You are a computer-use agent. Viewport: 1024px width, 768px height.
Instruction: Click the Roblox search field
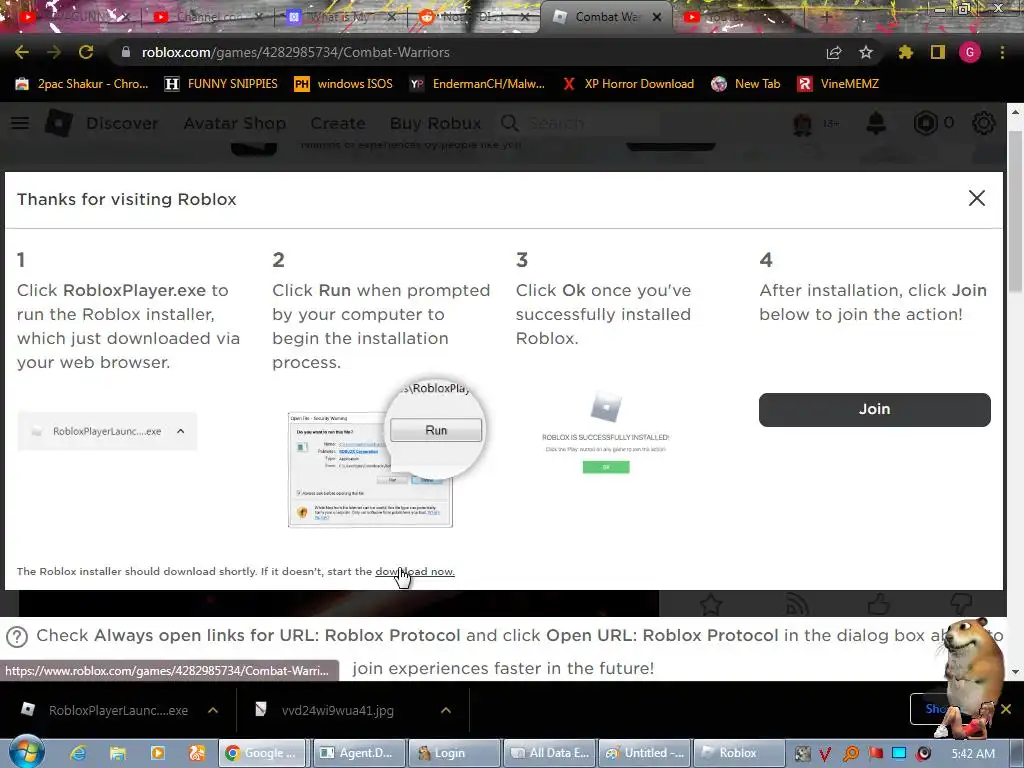(581, 123)
